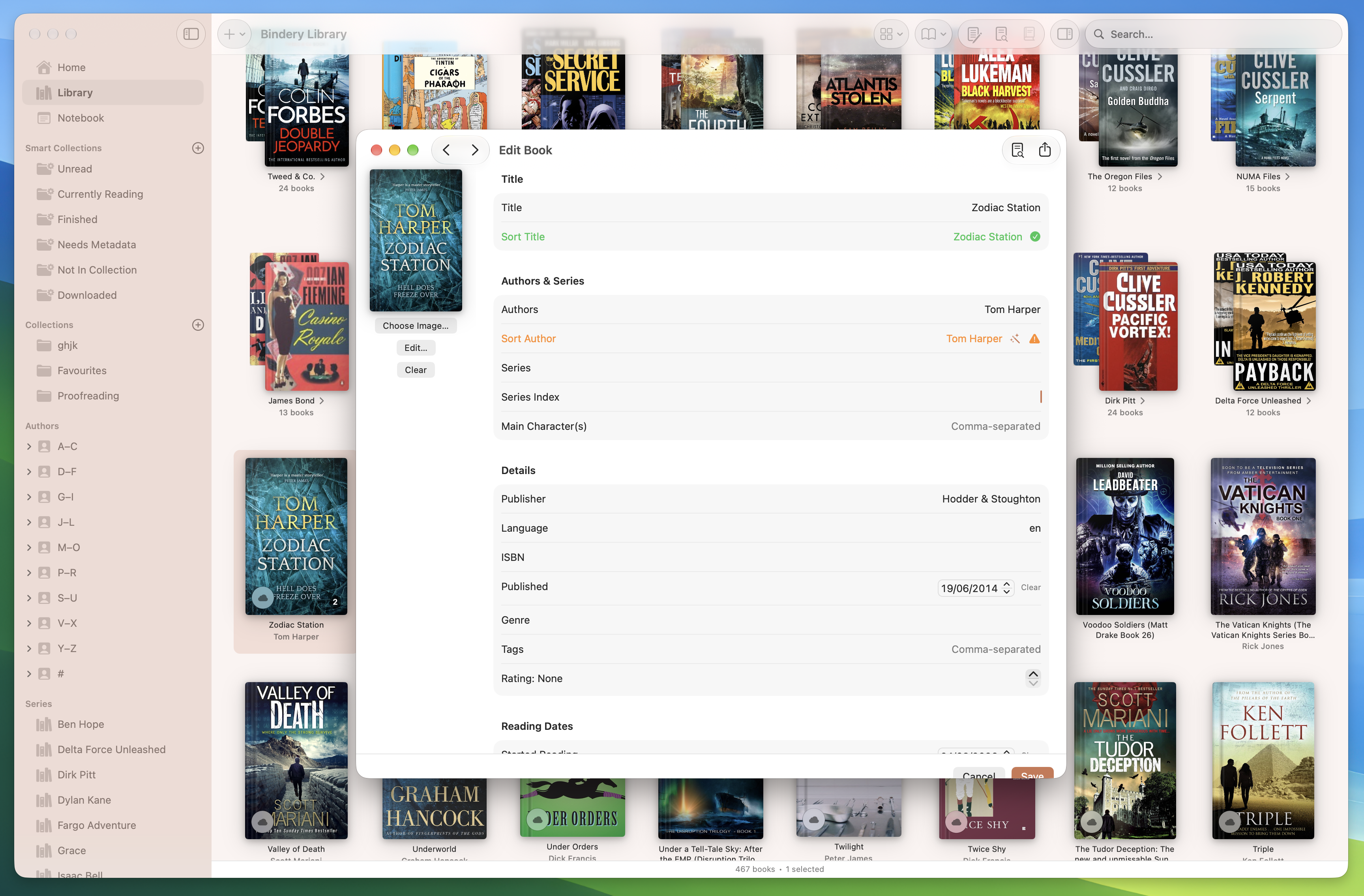1364x896 pixels.
Task: Open The Oregon Files series chevron in grid
Action: [x=1160, y=176]
